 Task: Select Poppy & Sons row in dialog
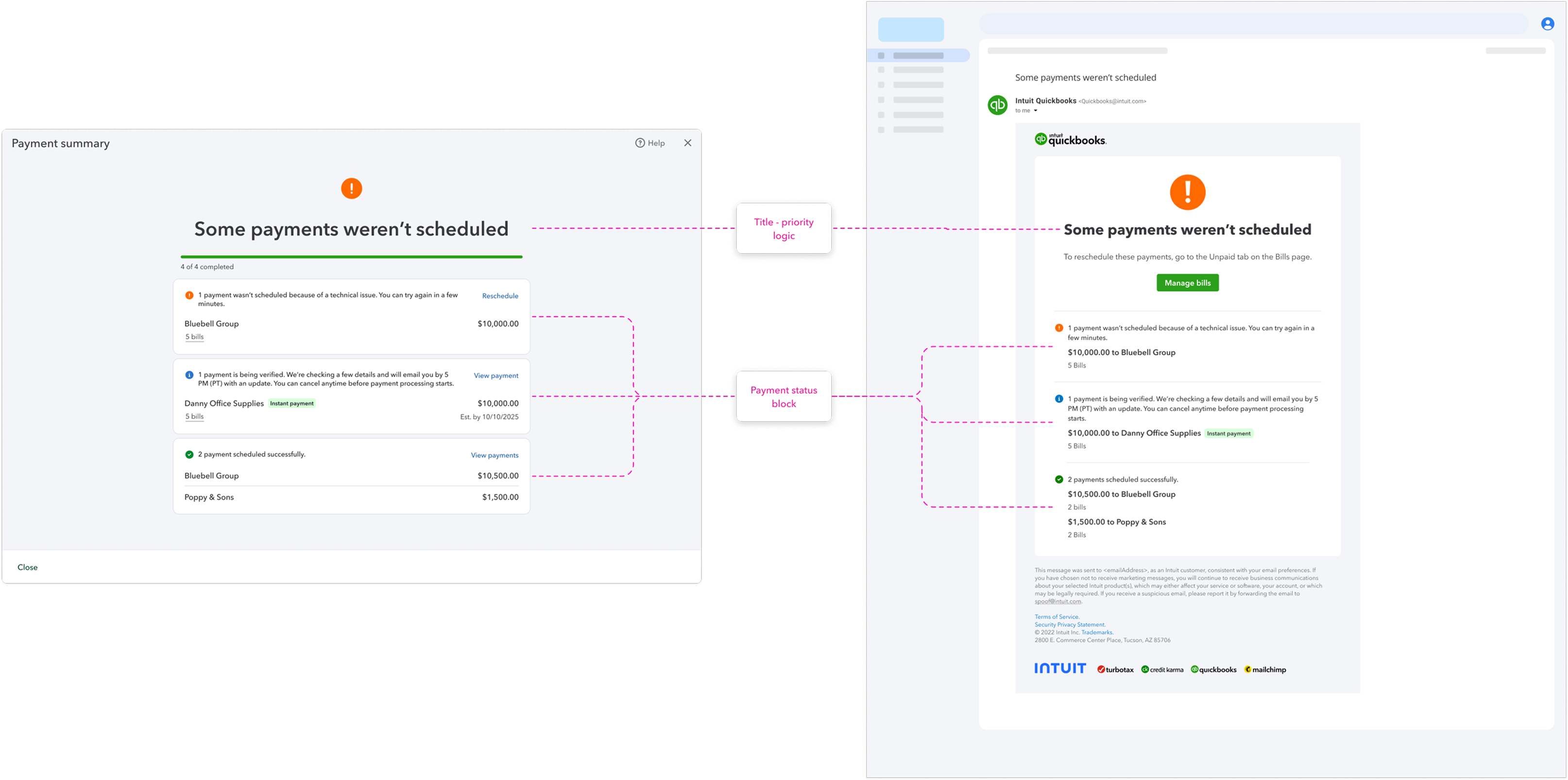(x=351, y=497)
